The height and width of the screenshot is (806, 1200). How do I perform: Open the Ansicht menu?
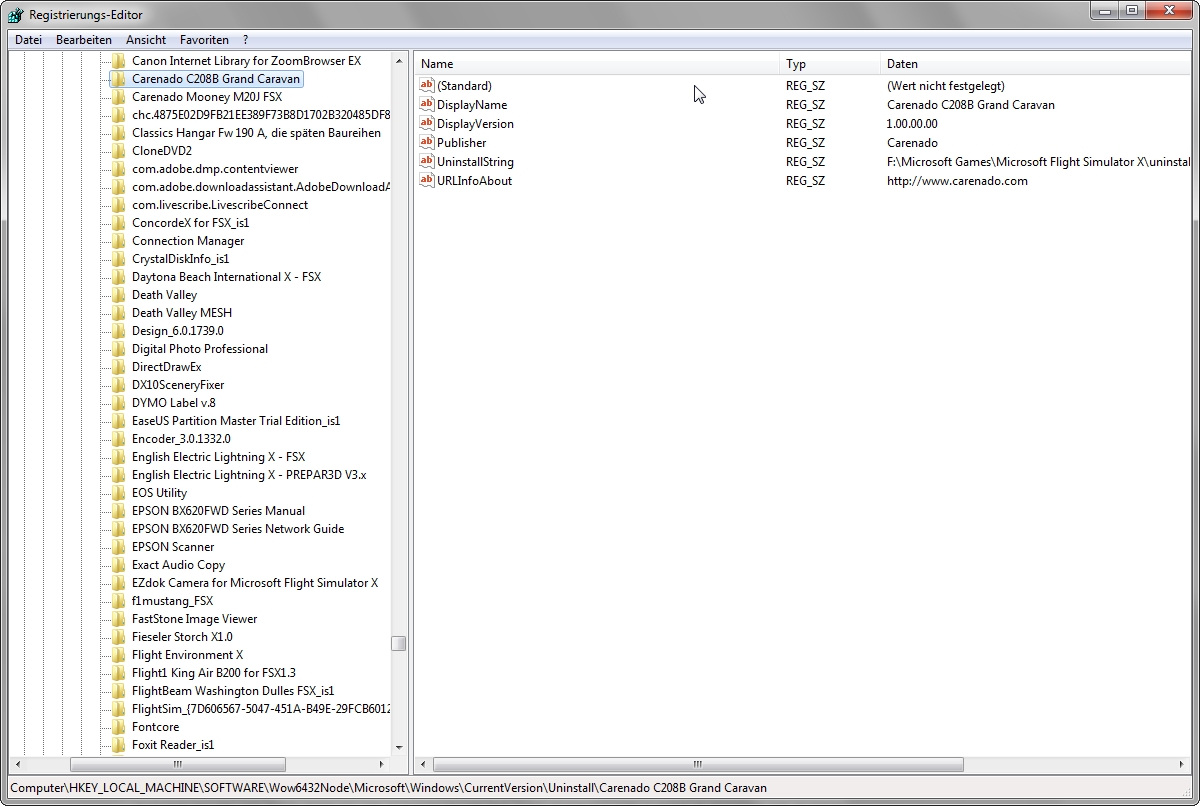pyautogui.click(x=146, y=40)
